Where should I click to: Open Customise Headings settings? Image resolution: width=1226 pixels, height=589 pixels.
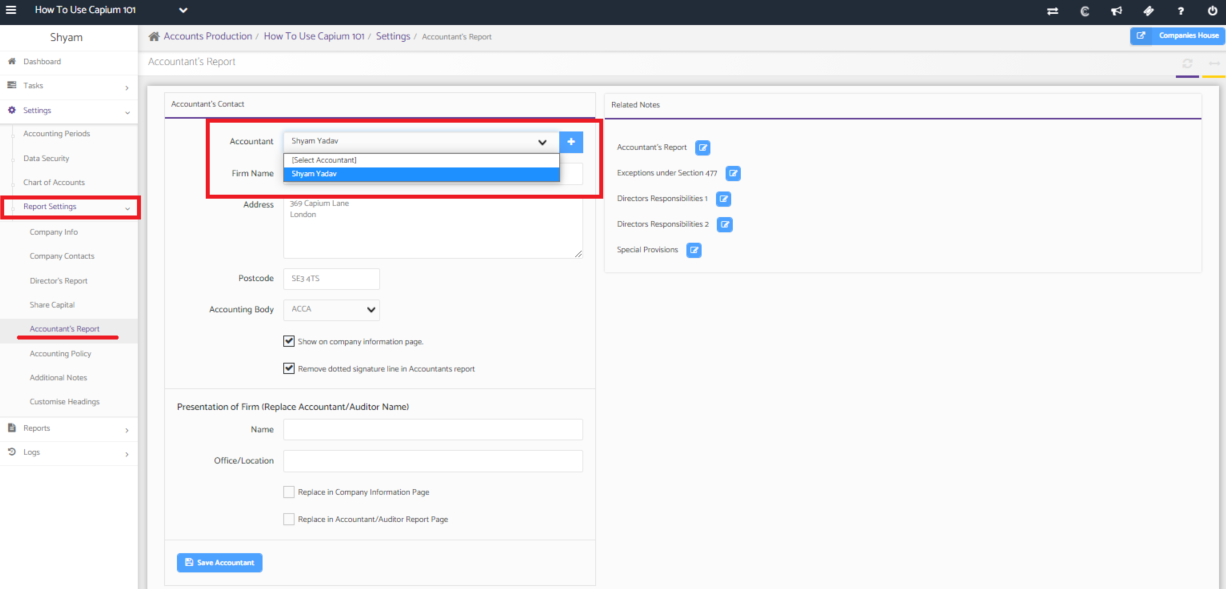coord(64,402)
